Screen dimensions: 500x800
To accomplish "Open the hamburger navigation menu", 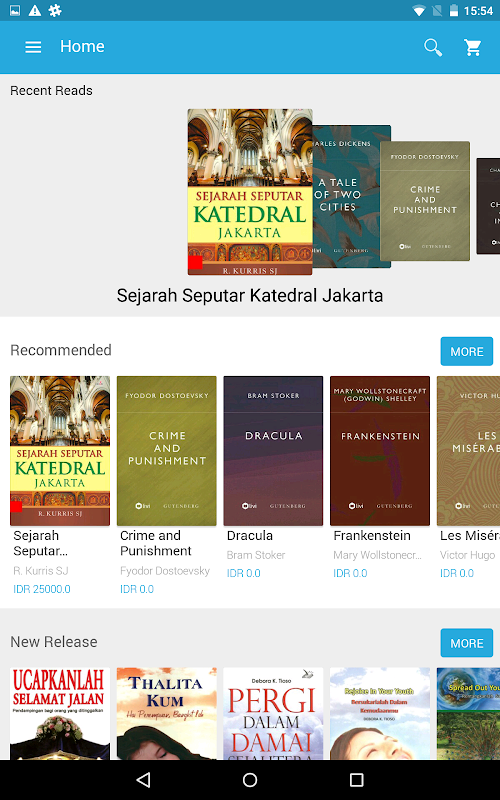I will pyautogui.click(x=33, y=47).
